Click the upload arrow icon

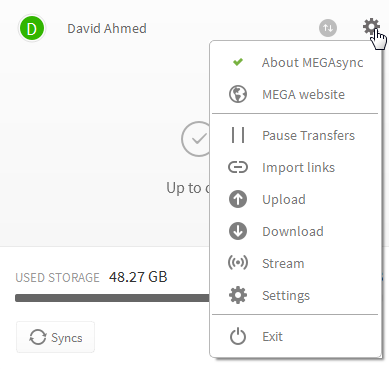238,199
